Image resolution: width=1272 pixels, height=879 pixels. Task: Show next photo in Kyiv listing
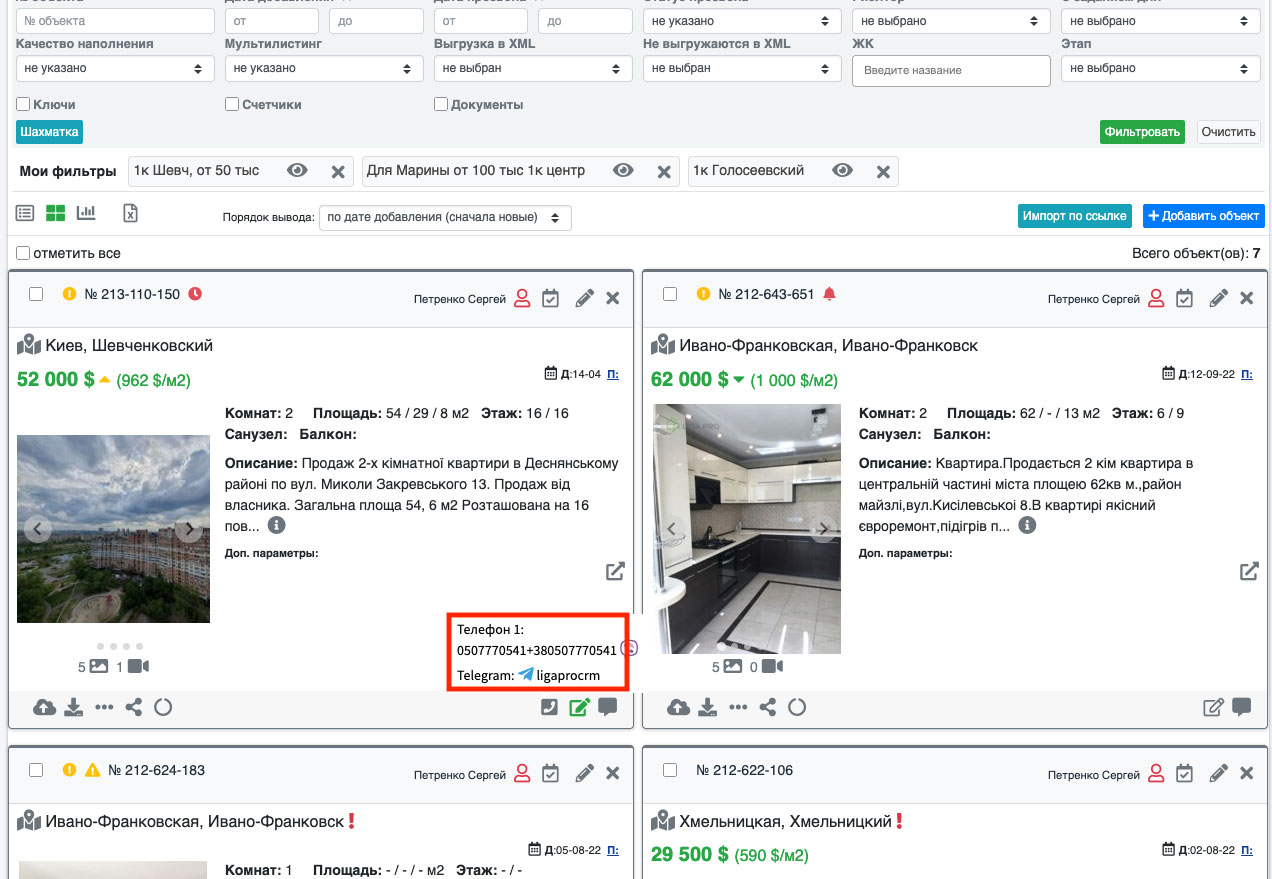pos(189,530)
